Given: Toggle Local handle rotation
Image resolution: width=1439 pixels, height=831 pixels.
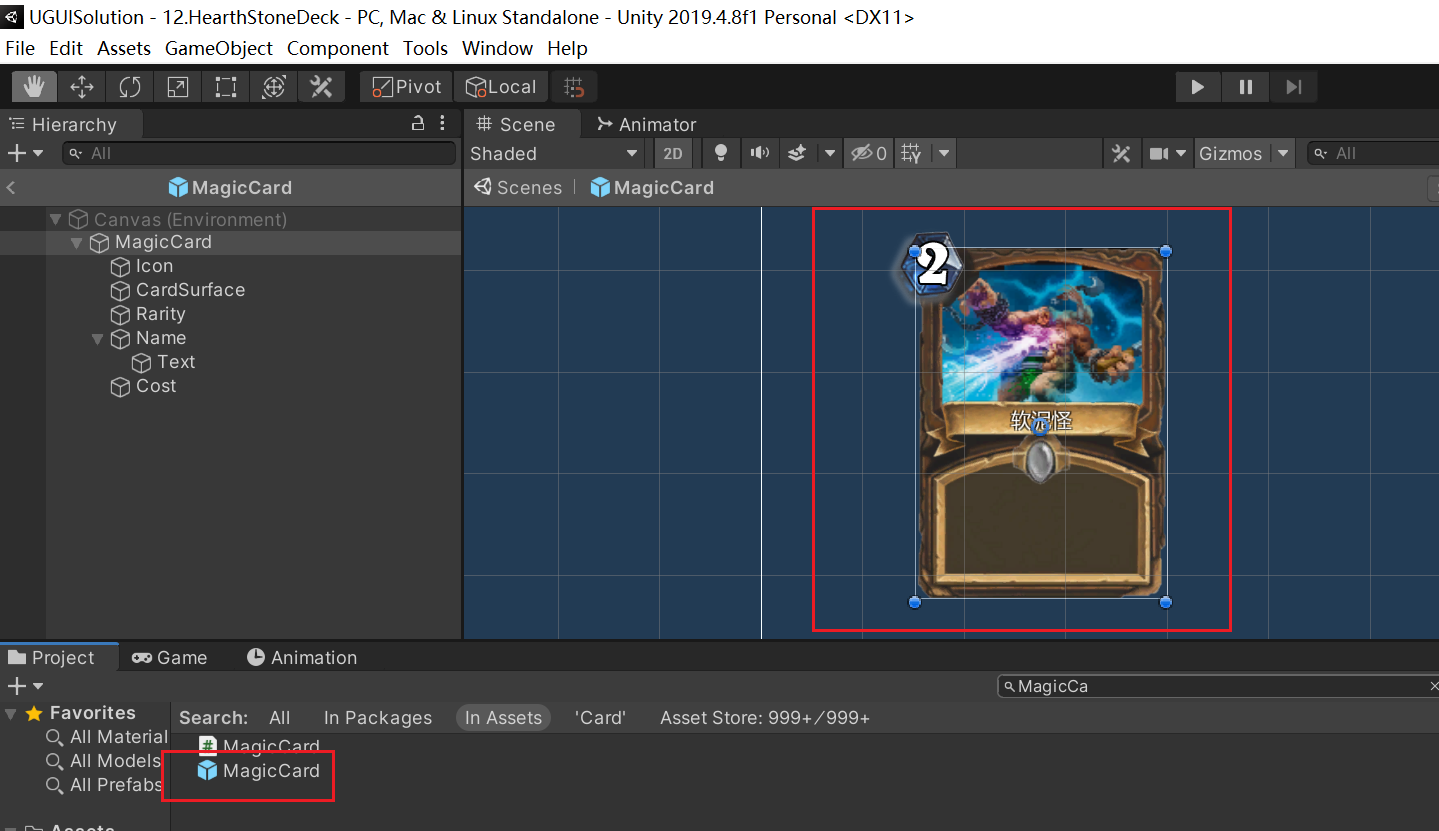Looking at the screenshot, I should 502,87.
